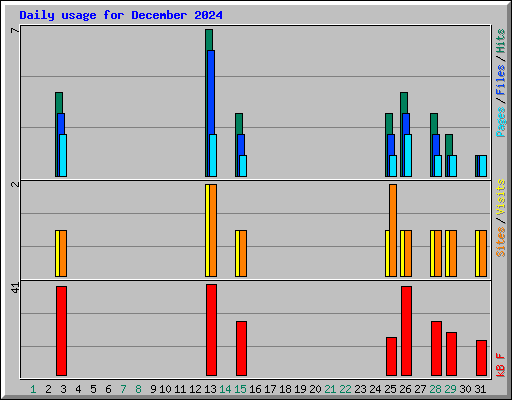Viewport: 512px width, 400px height.
Task: Click the blue files bar for day 13
Action: click(x=211, y=92)
